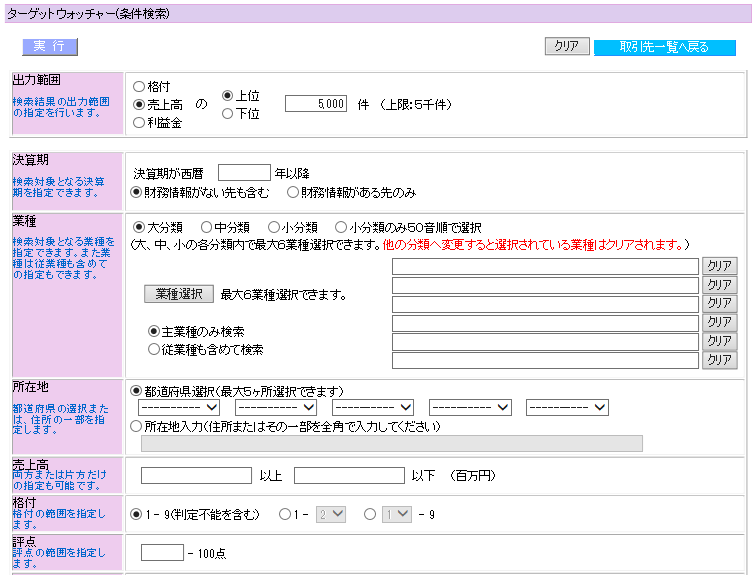The height and width of the screenshot is (575, 756).
Task: Click the 業種 section blue description text
Action: [x=64, y=258]
